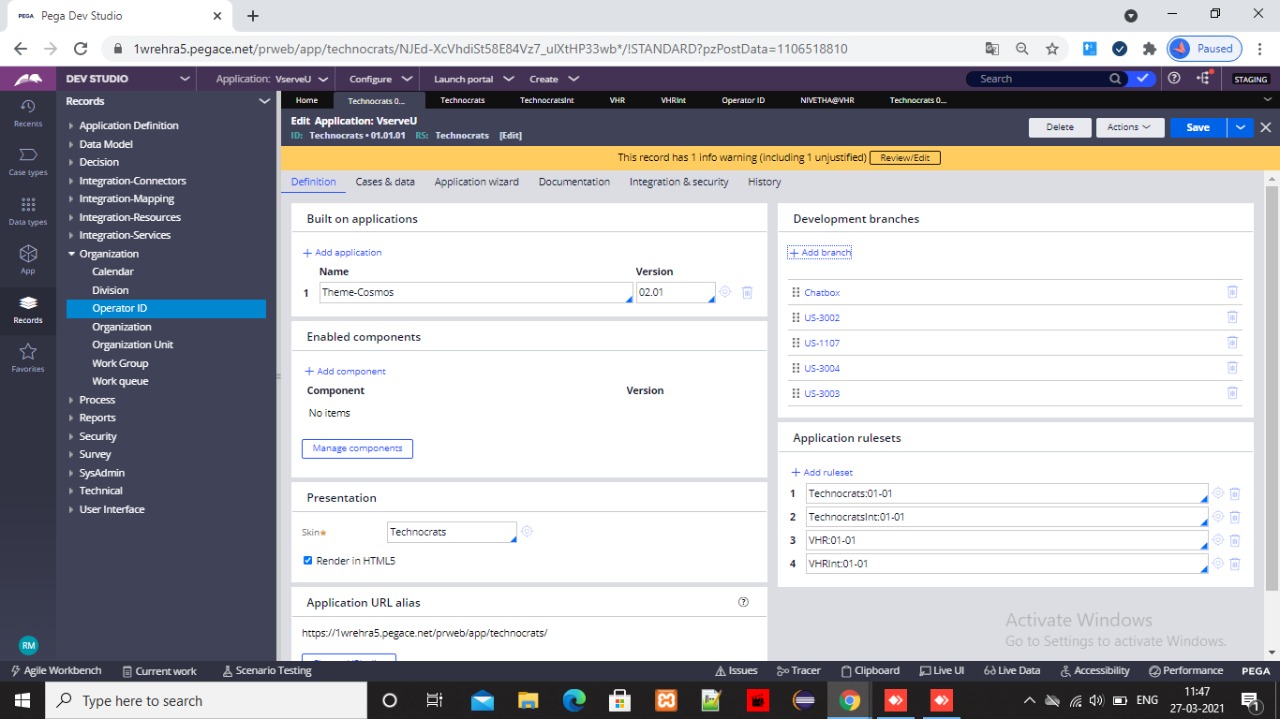Open the Records panel dropdown chevron
Viewport: 1280px width, 719px height.
264,101
